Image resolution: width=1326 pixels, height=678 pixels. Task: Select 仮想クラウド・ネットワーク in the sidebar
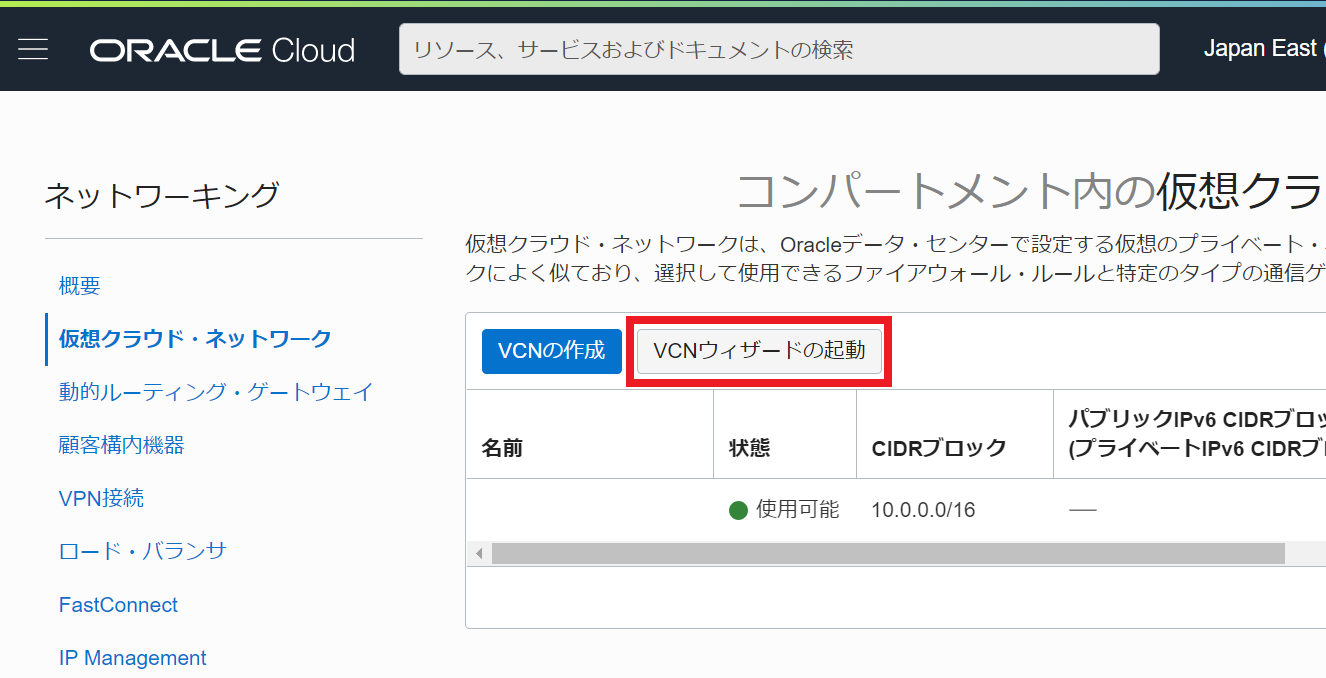click(x=195, y=339)
